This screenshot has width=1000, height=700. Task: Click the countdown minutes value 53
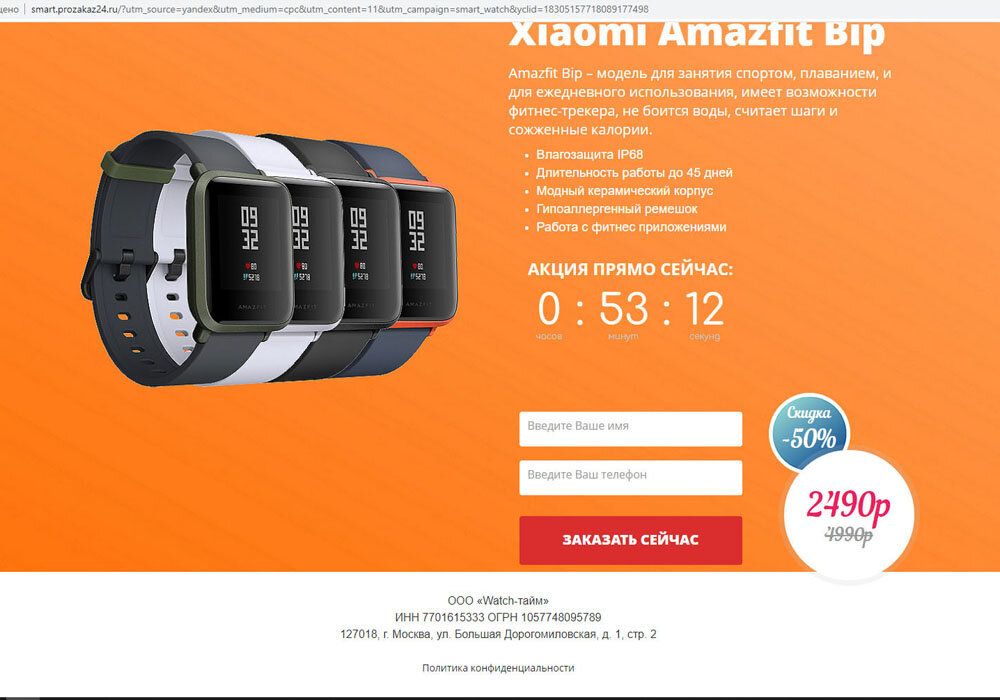coord(623,309)
